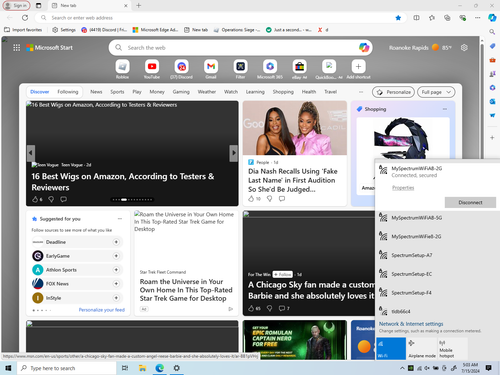Open the Copilot sidebar icon
Viewport: 500px width, 375px height.
coord(492,18)
